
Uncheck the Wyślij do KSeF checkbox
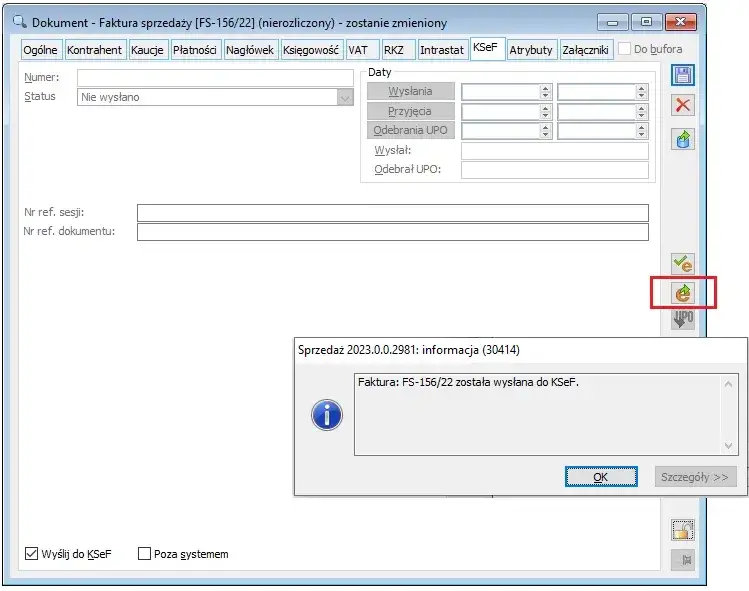(31, 554)
